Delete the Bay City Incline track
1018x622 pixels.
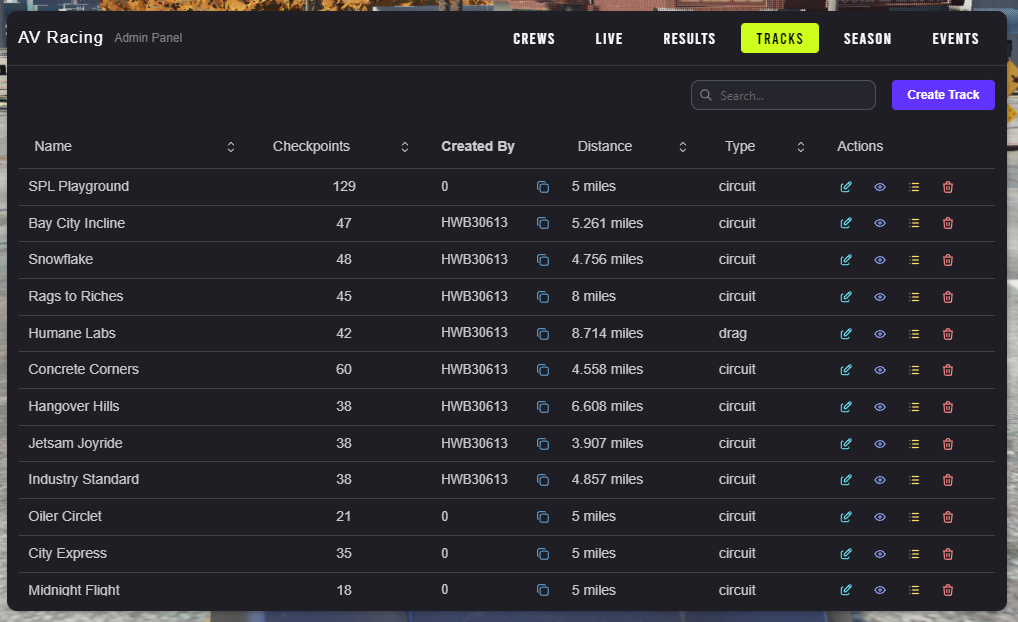[948, 224]
